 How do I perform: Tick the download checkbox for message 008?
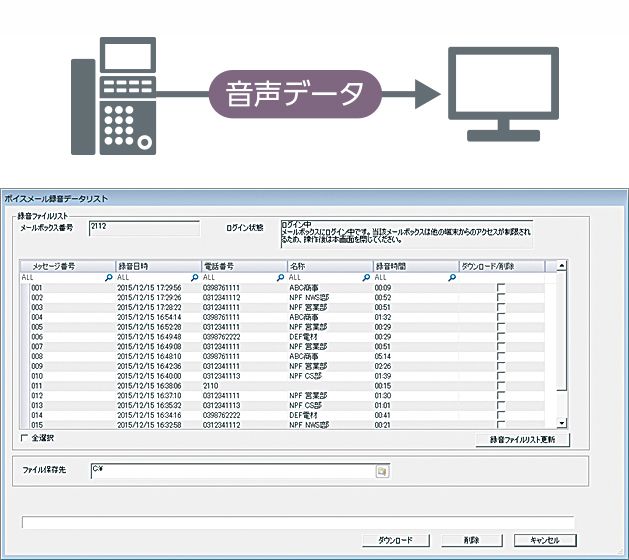click(x=501, y=356)
